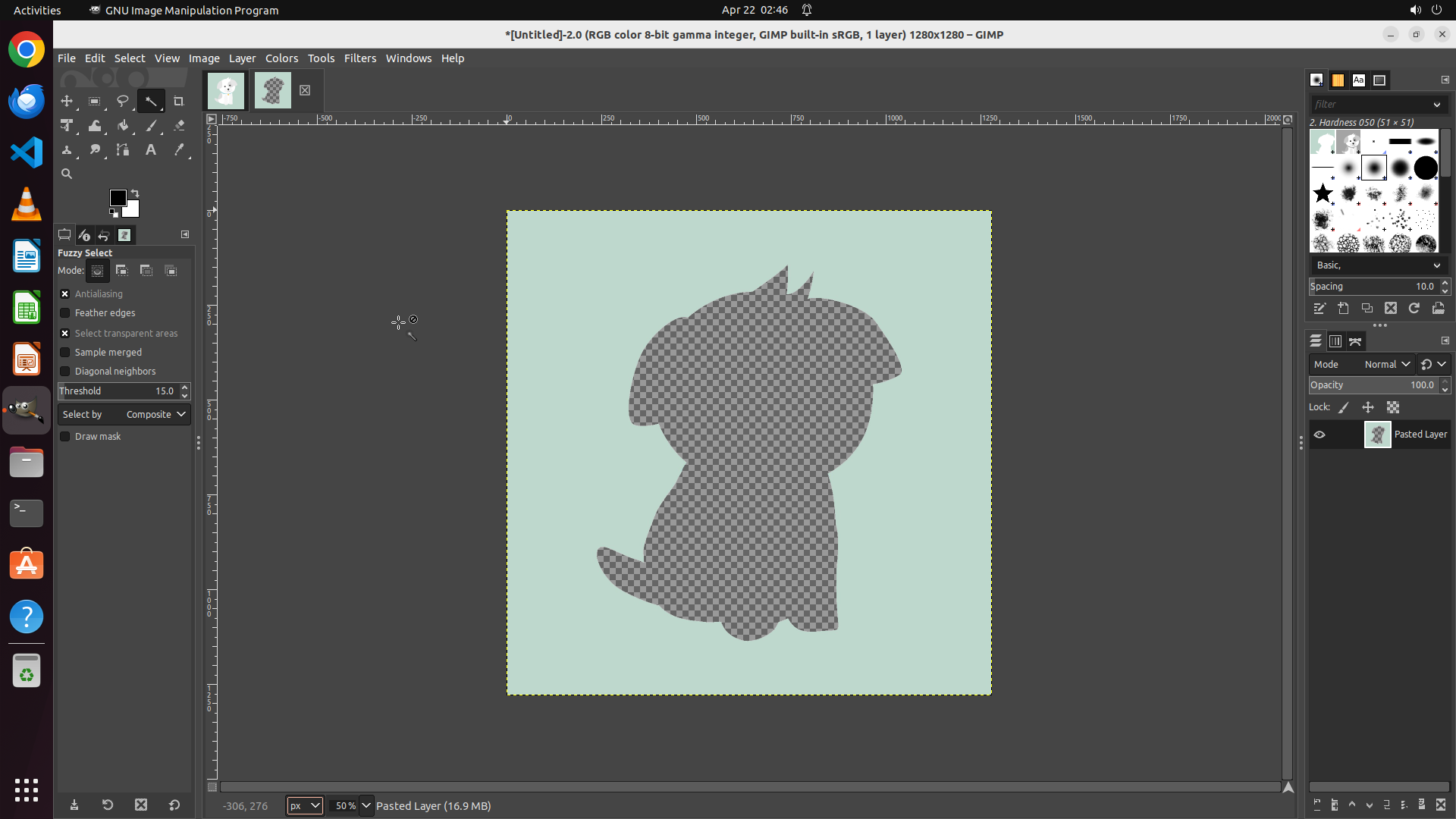This screenshot has width=1456, height=819.
Task: Expand the zoom percentage dropdown
Action: [366, 806]
